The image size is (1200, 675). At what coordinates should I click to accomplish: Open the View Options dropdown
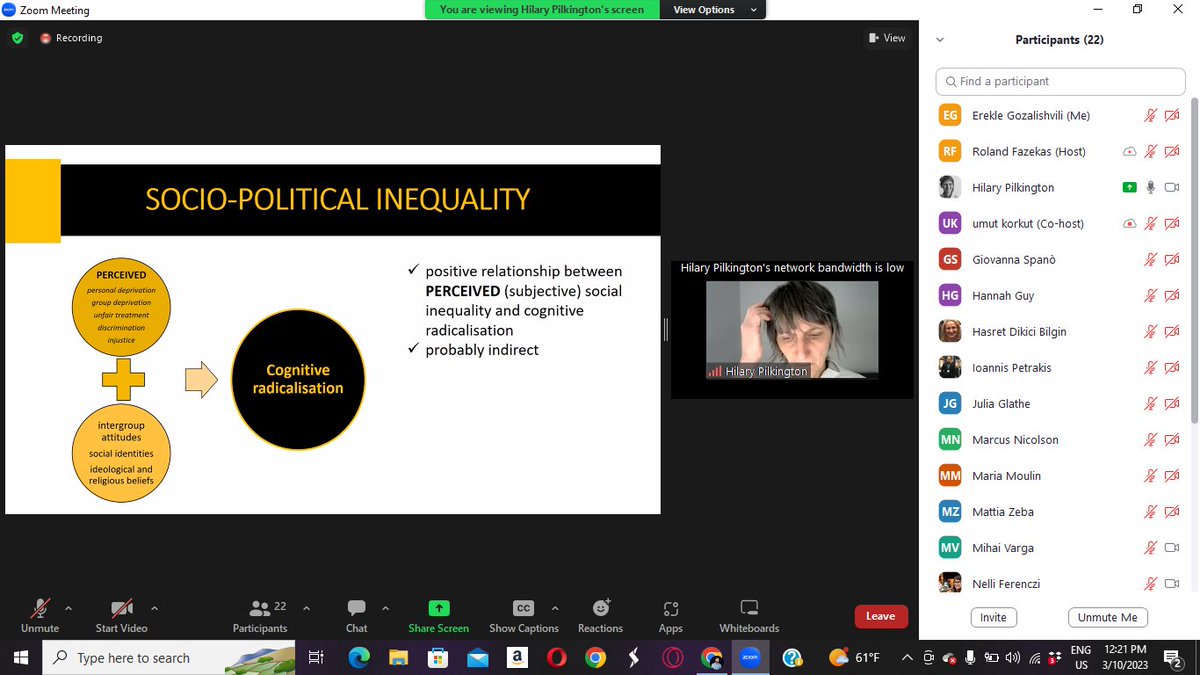[x=713, y=10]
